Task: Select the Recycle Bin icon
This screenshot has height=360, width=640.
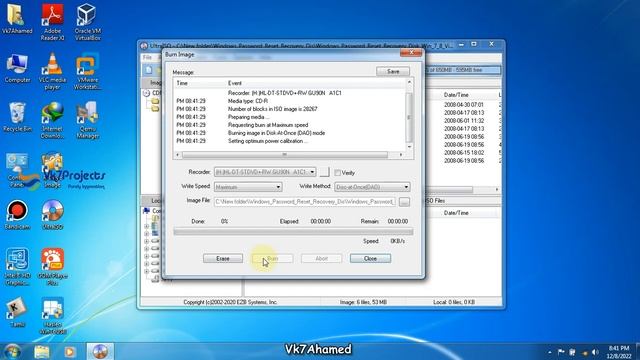Action: (17, 118)
